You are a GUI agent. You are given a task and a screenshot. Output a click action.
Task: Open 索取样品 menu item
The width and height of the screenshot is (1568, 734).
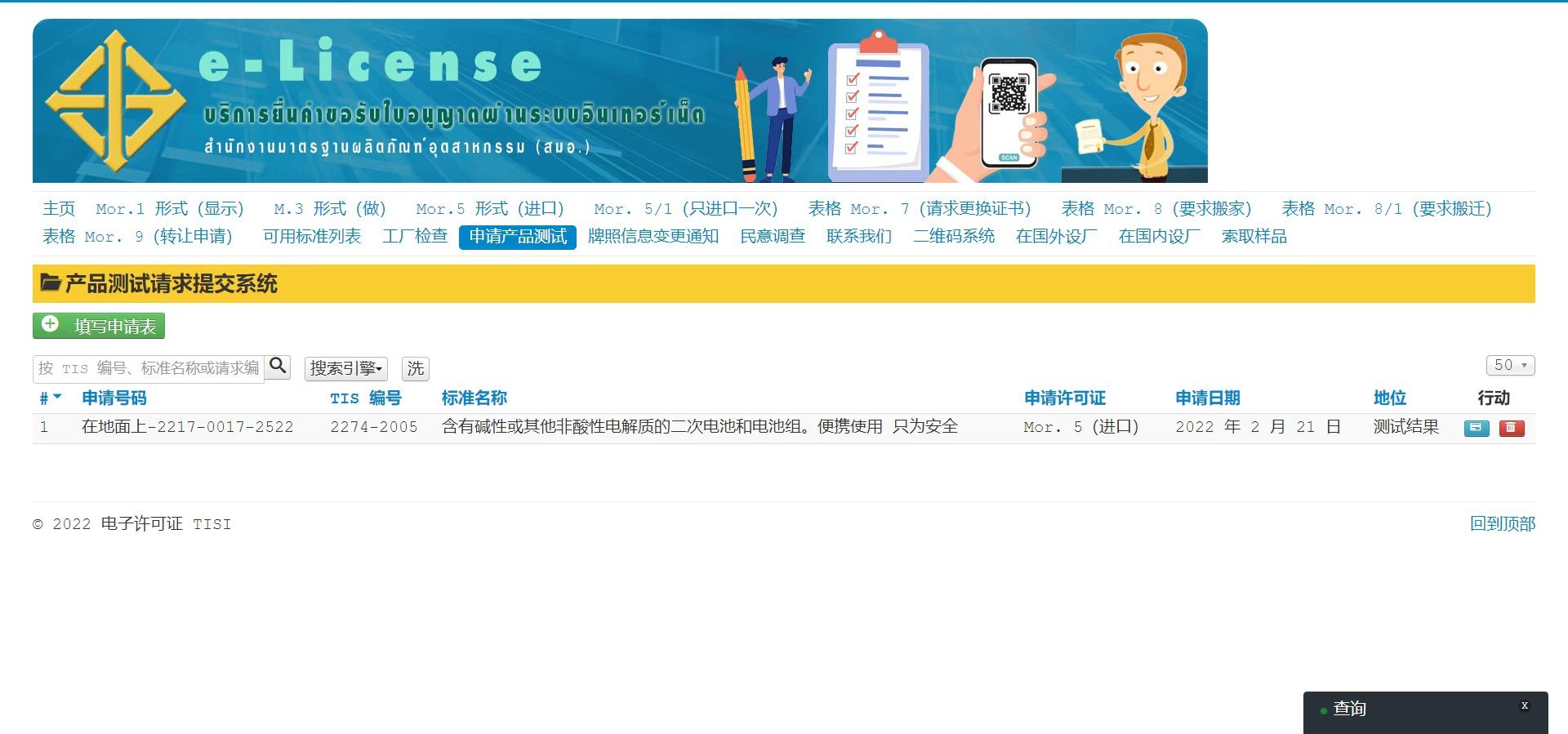[x=1254, y=237]
